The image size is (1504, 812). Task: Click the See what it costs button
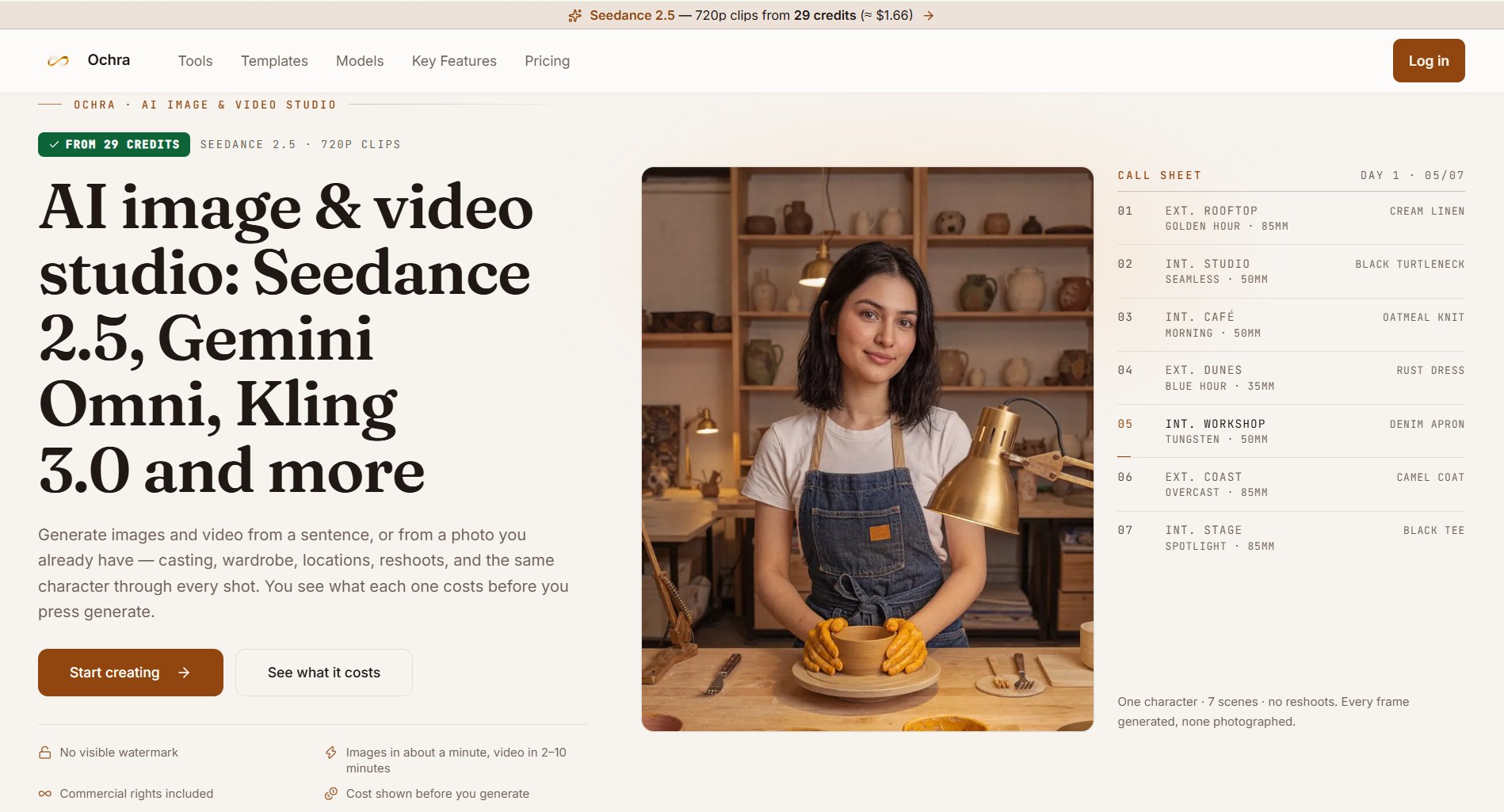click(324, 673)
